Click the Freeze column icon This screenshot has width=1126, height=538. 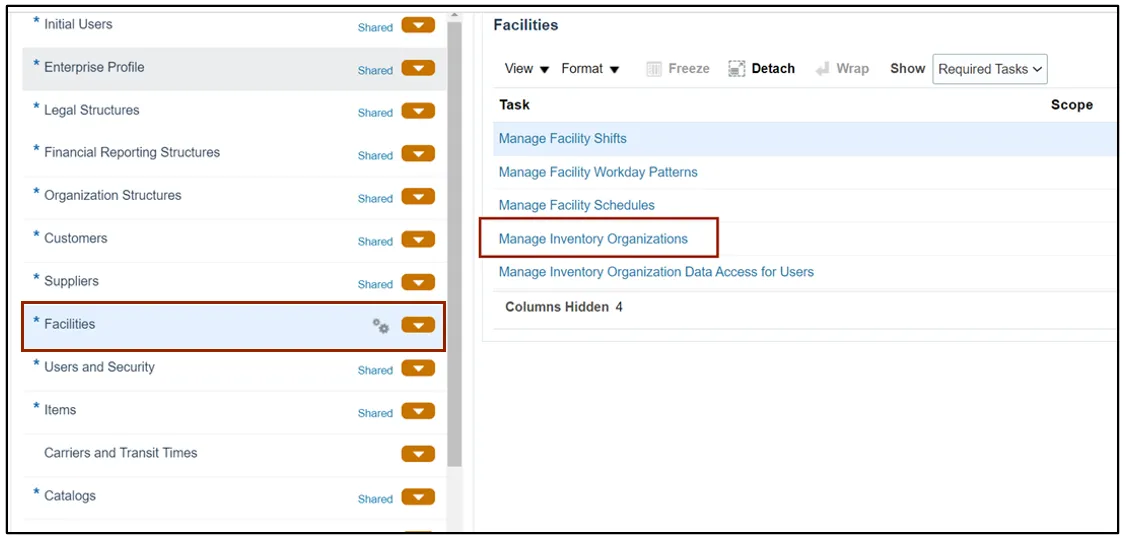pos(653,69)
